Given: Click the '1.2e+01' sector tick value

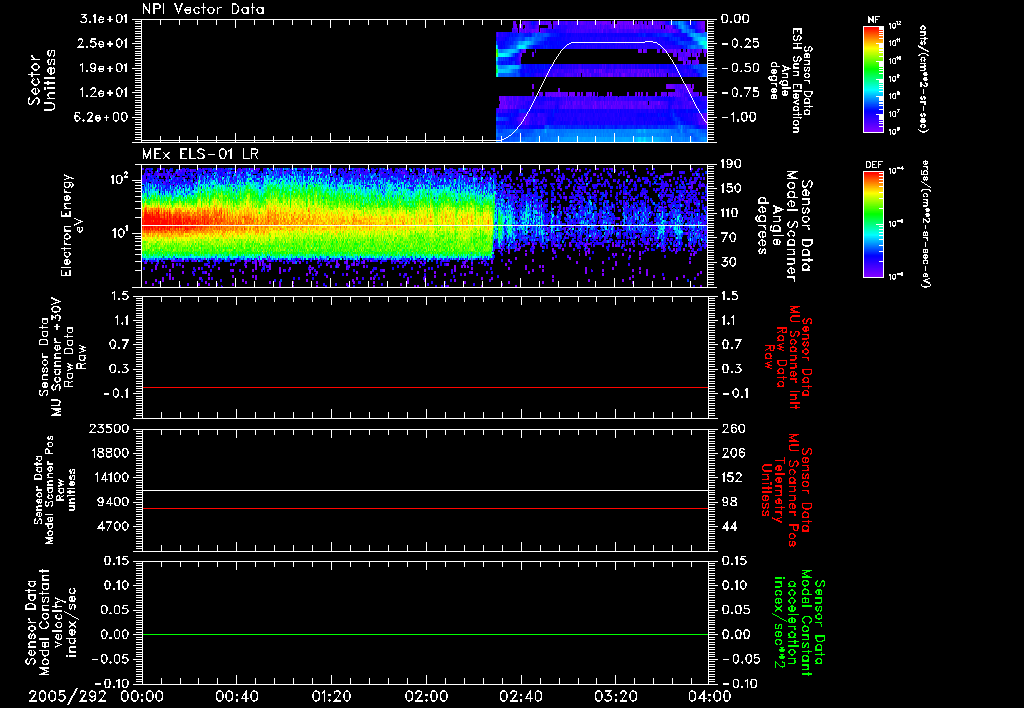Looking at the screenshot, I should point(103,93).
